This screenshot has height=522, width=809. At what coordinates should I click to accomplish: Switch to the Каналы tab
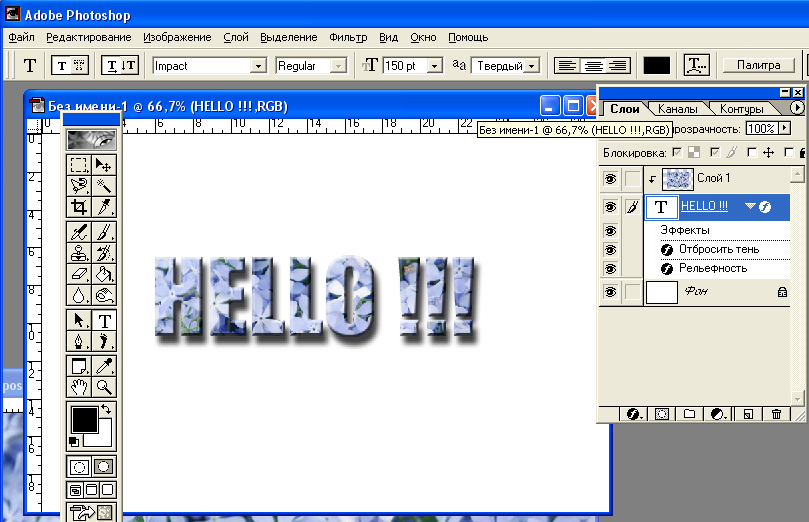pos(678,108)
